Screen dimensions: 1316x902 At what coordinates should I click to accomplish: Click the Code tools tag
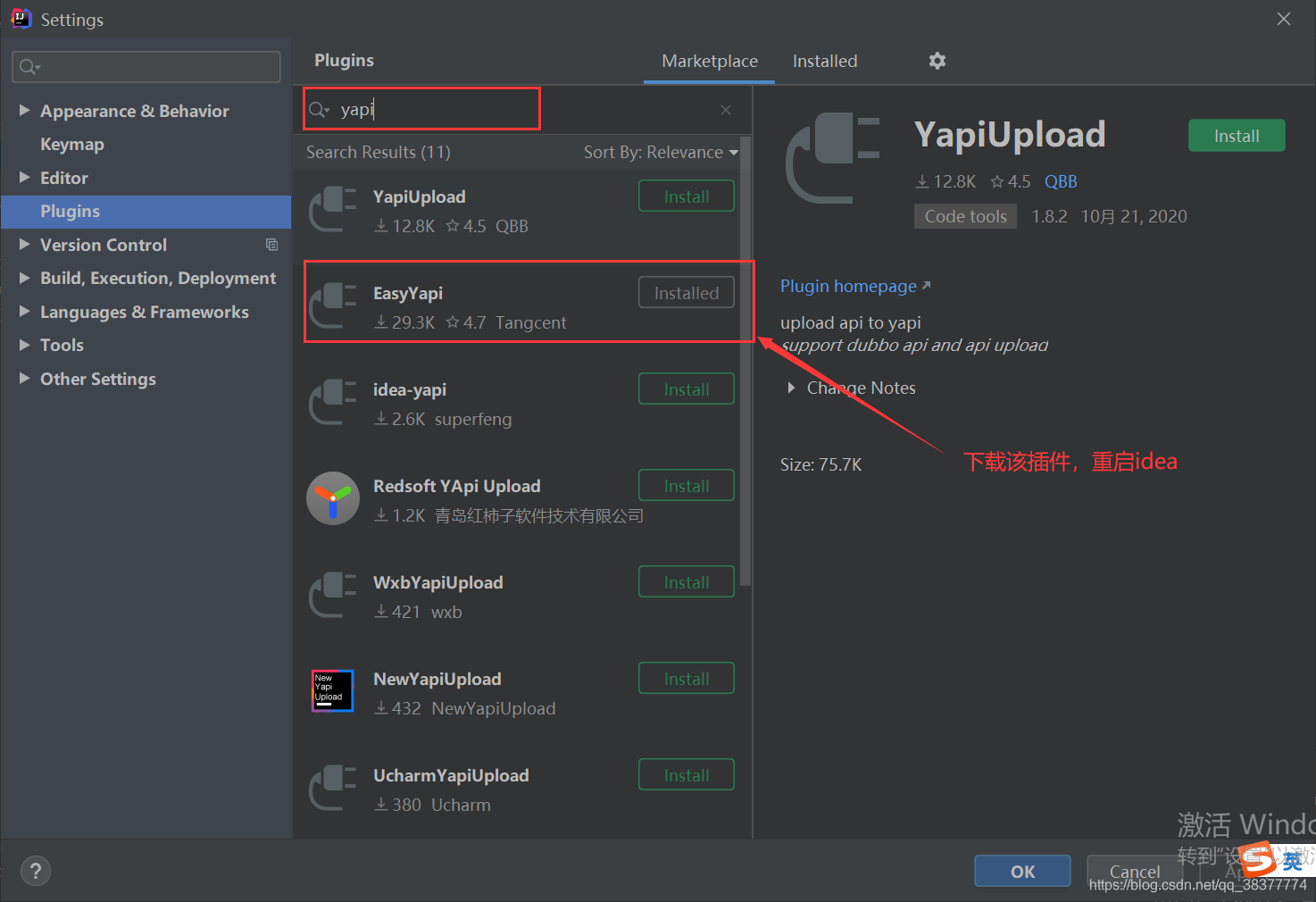pyautogui.click(x=965, y=216)
